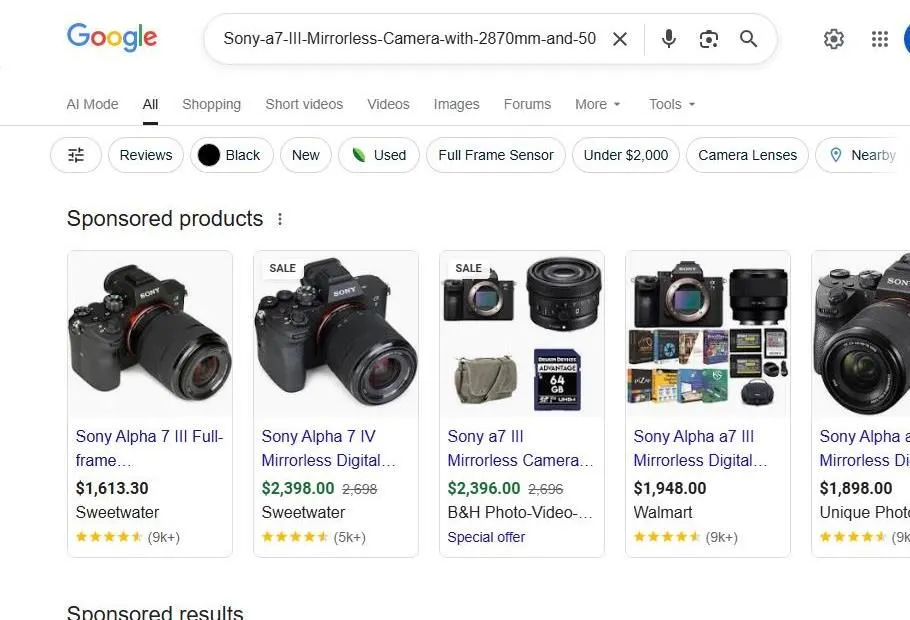
Task: Switch to the Shopping tab
Action: 211,104
